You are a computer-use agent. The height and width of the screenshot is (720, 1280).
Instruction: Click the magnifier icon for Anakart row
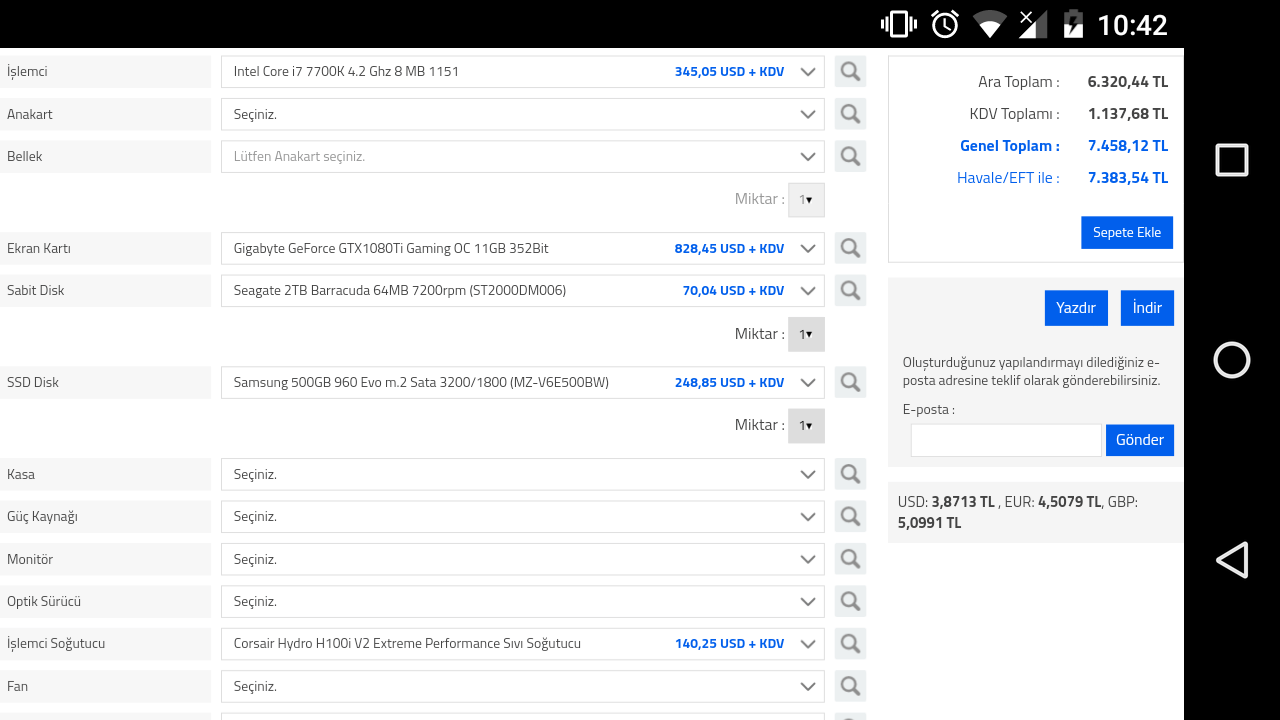click(850, 114)
